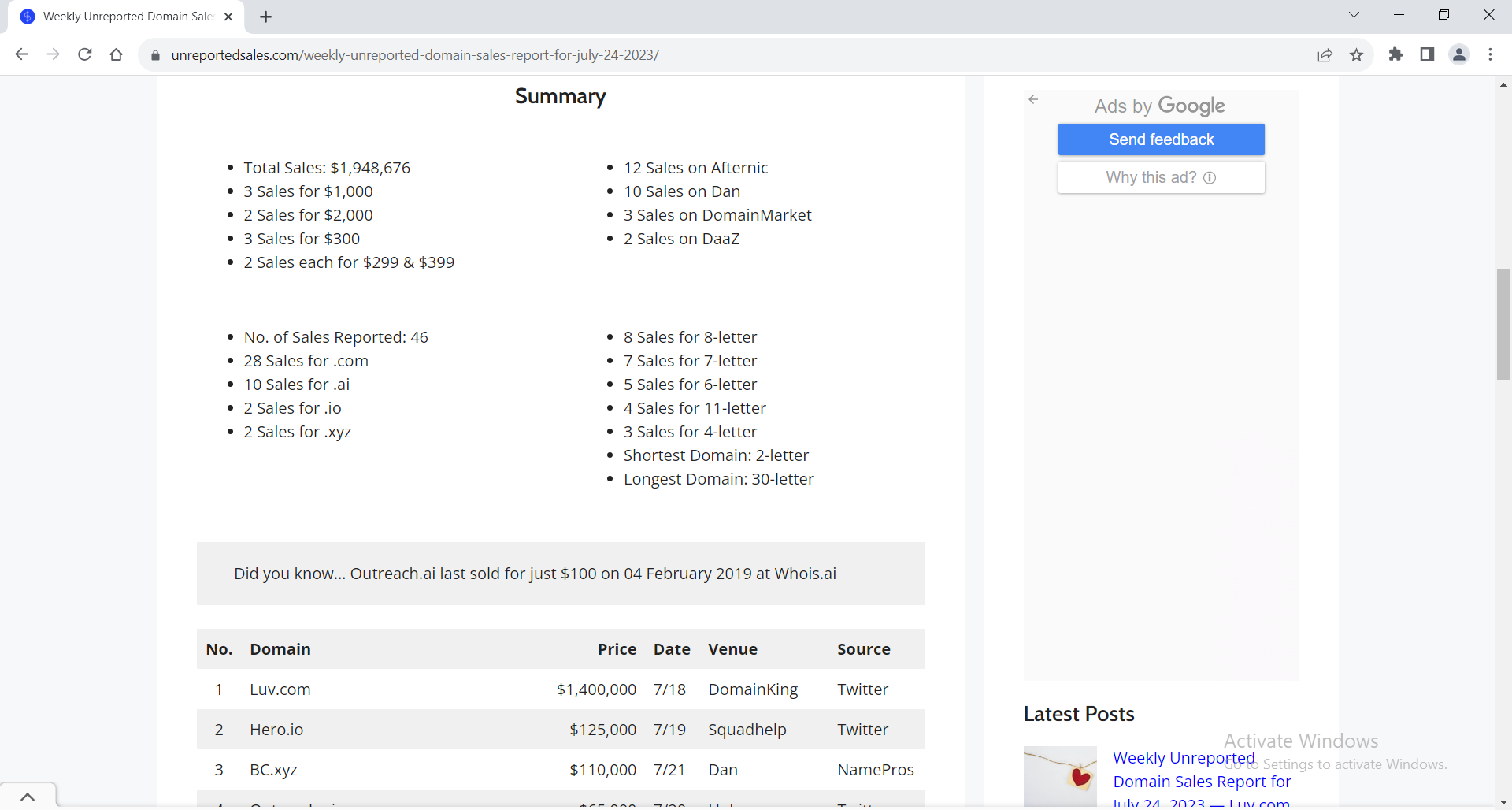The image size is (1512, 810).
Task: Switch to Weekly Unreported Domain Sales tab
Action: pyautogui.click(x=126, y=17)
